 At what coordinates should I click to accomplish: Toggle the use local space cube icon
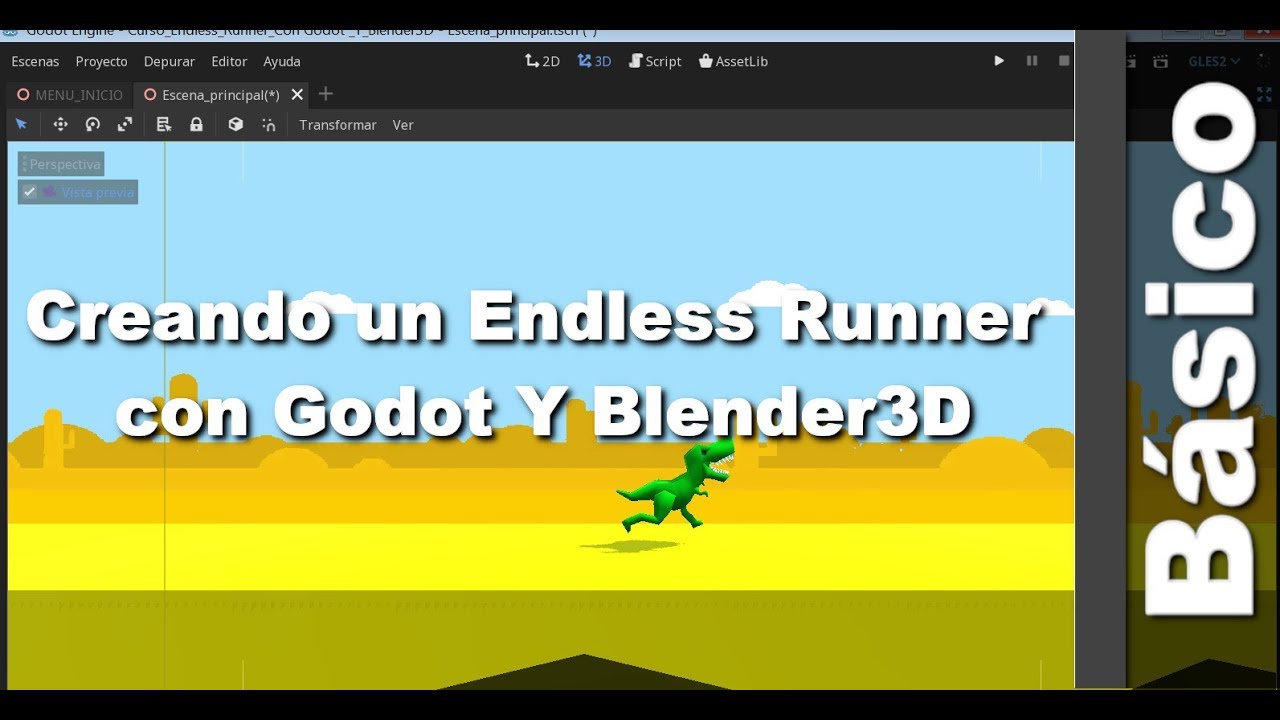[235, 124]
